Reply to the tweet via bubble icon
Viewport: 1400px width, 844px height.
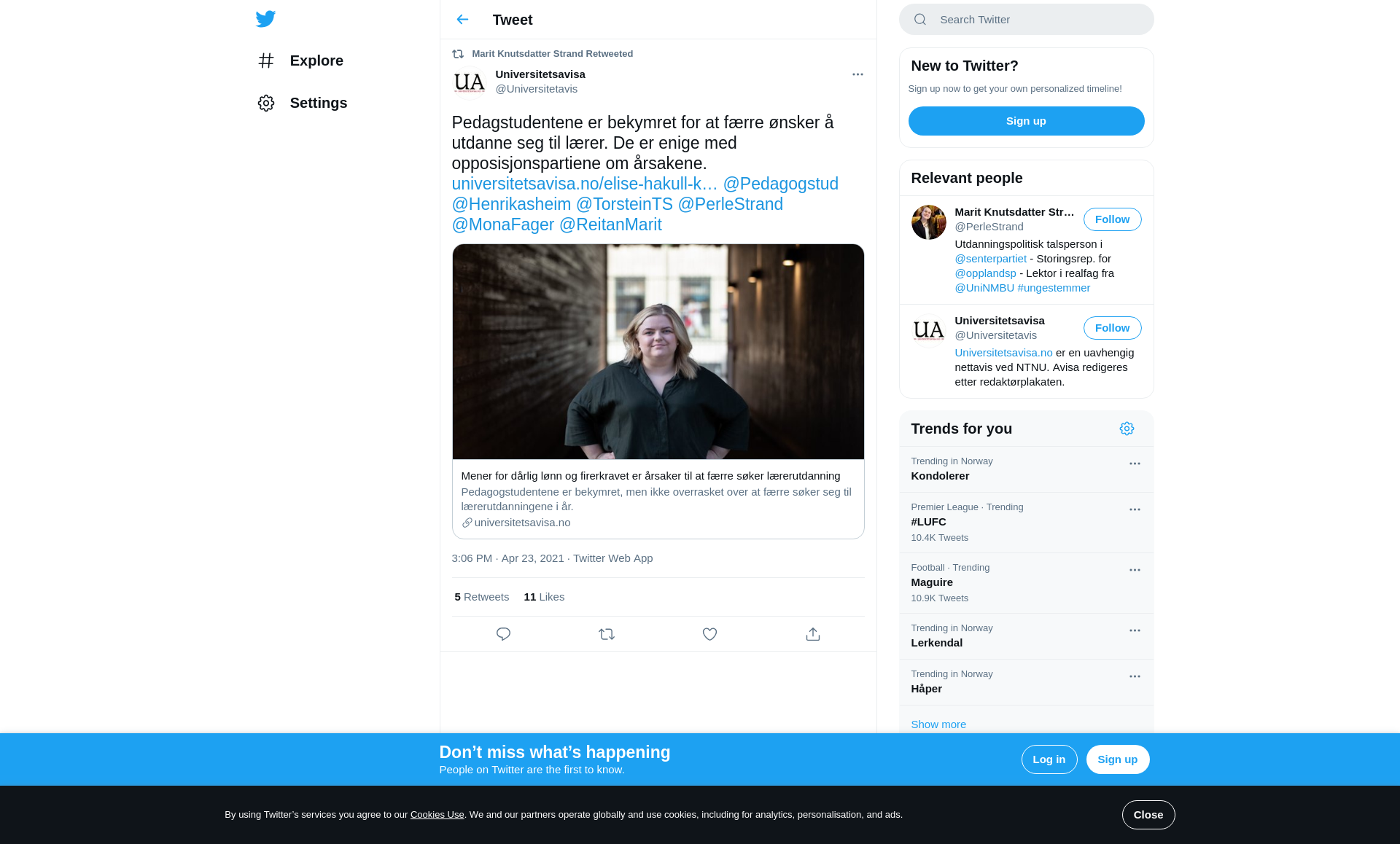(503, 634)
